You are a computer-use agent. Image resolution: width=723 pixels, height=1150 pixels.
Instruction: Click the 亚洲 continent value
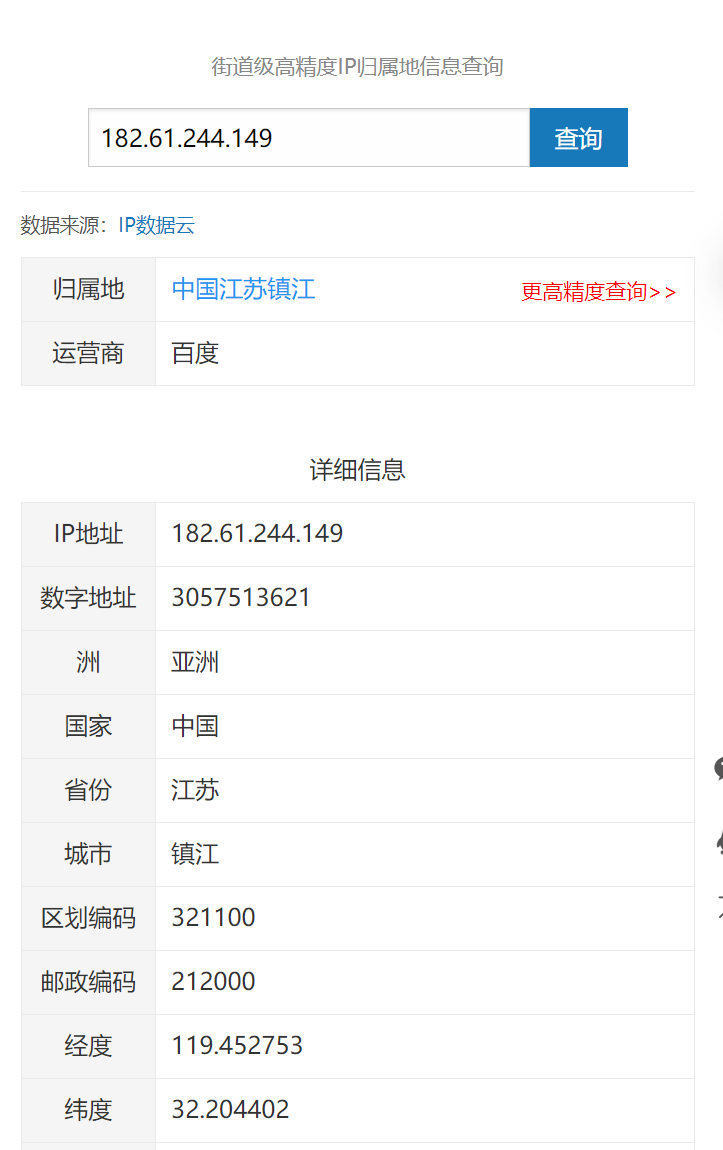[195, 662]
